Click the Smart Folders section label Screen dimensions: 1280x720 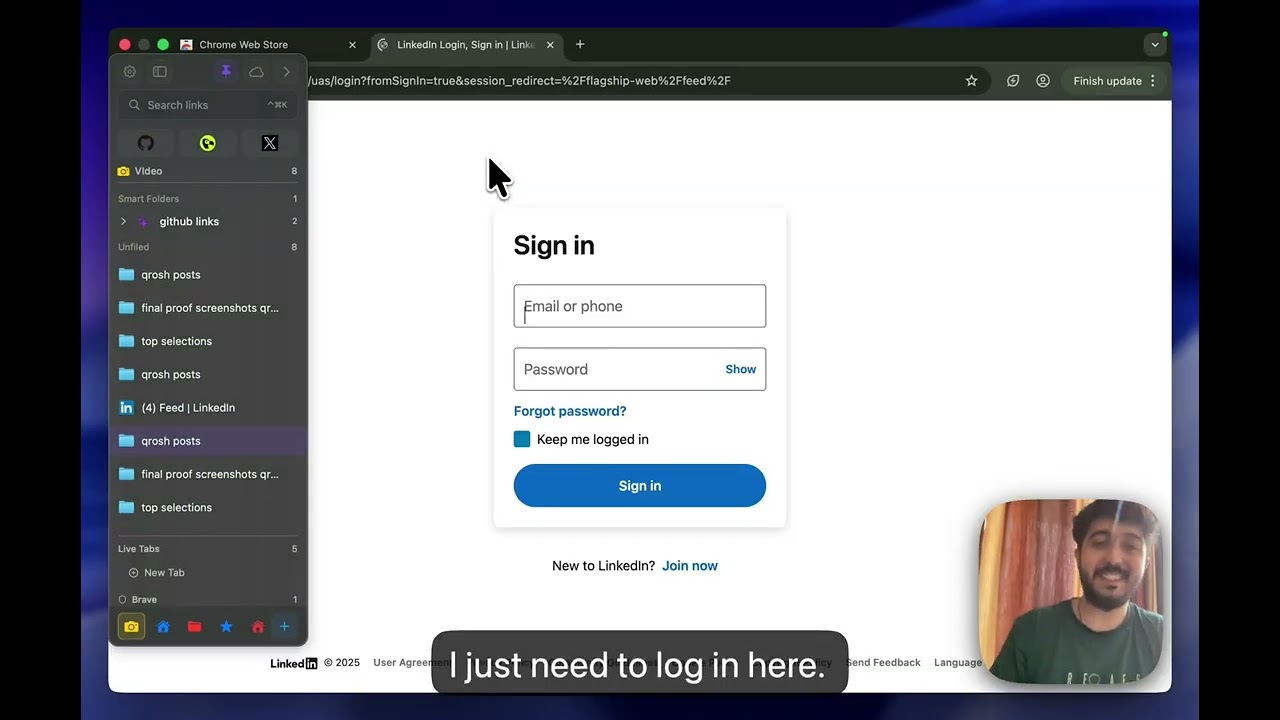[x=148, y=199]
